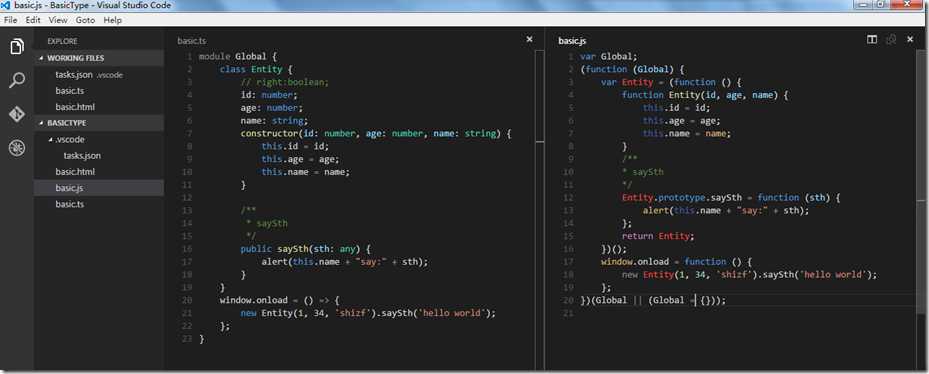This screenshot has width=929, height=374.
Task: Click 'module Global {' in basic.ts
Action: click(x=238, y=56)
